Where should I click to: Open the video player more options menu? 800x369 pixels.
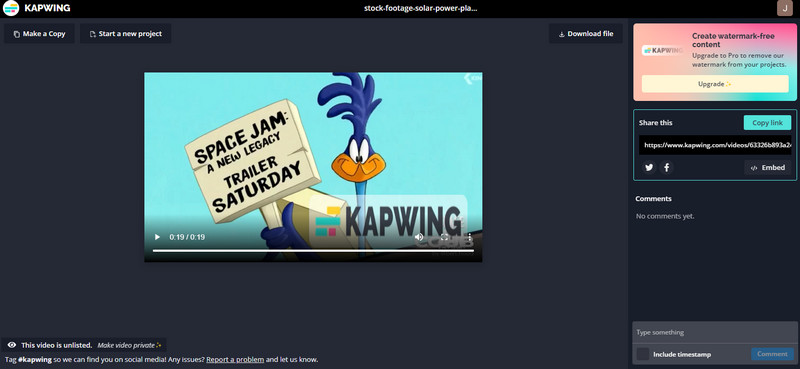pyautogui.click(x=470, y=237)
